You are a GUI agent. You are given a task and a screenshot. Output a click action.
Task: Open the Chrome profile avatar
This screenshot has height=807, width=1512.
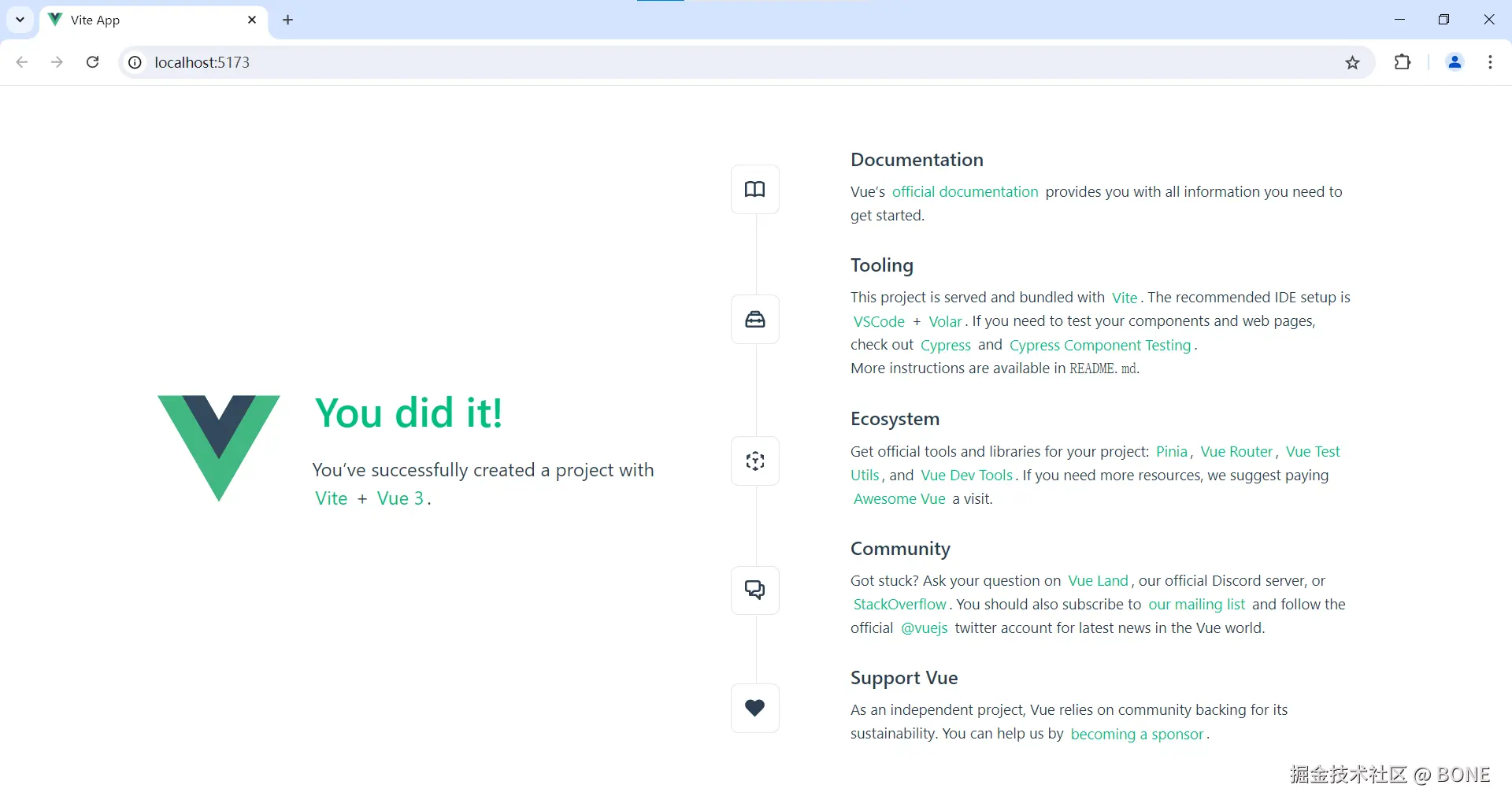click(1455, 62)
